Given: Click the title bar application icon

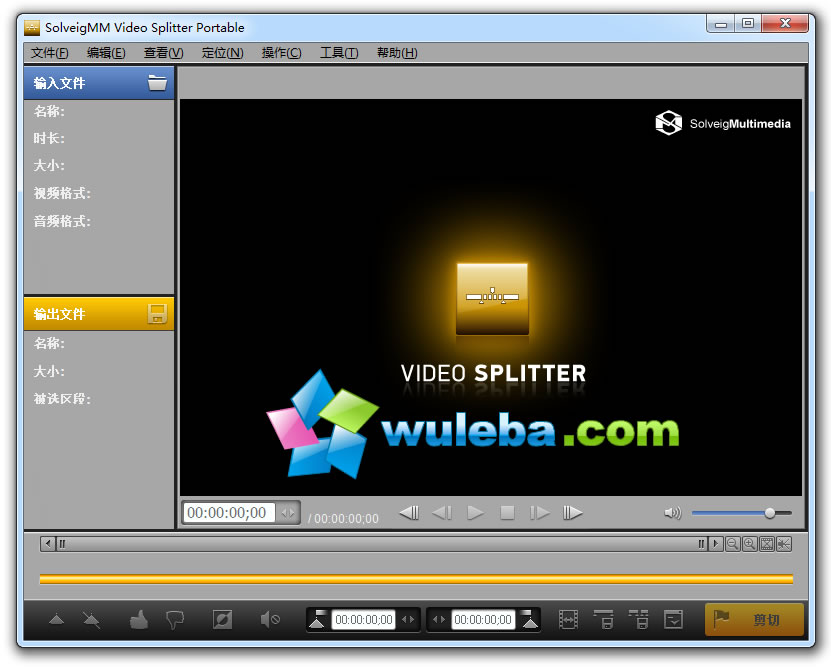Looking at the screenshot, I should coord(32,28).
